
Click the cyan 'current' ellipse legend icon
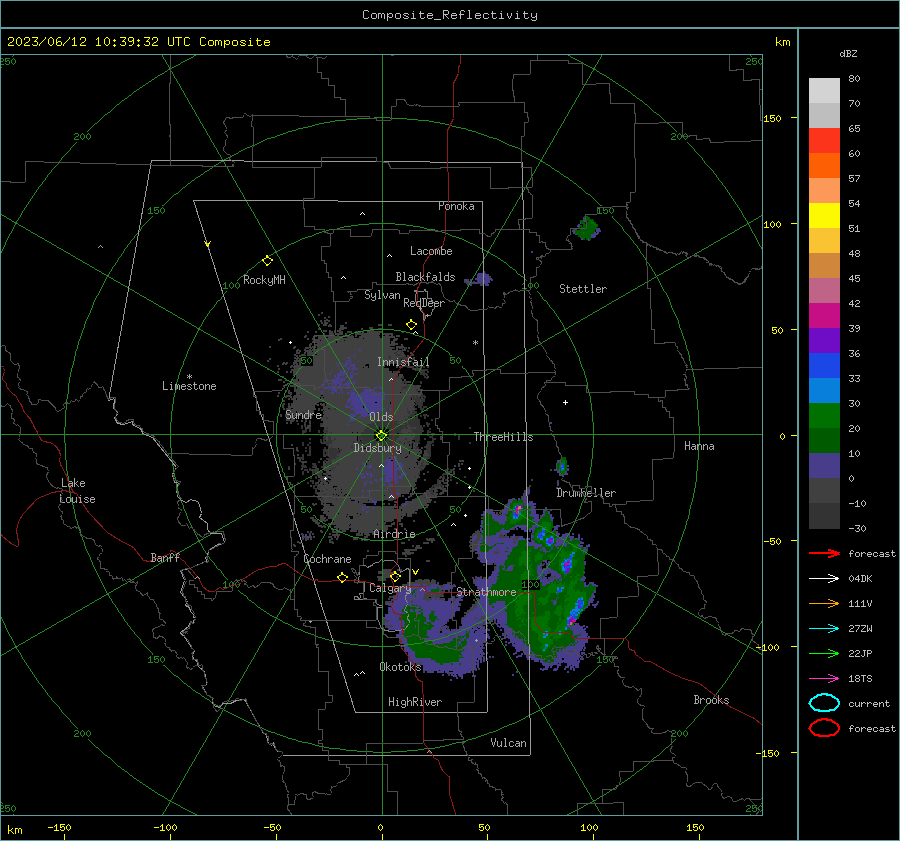tap(824, 703)
